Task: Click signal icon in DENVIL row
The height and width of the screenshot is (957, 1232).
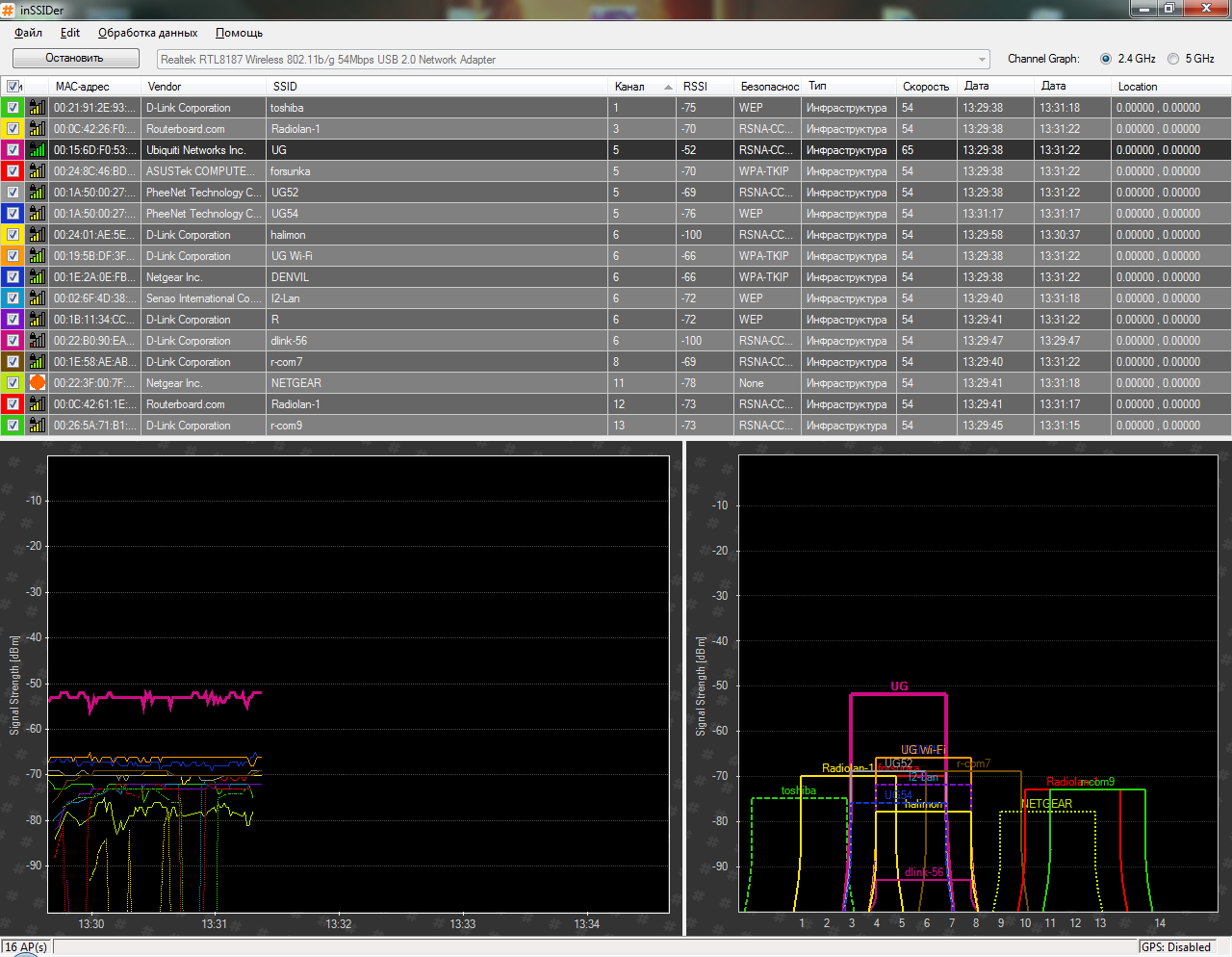Action: [x=37, y=277]
